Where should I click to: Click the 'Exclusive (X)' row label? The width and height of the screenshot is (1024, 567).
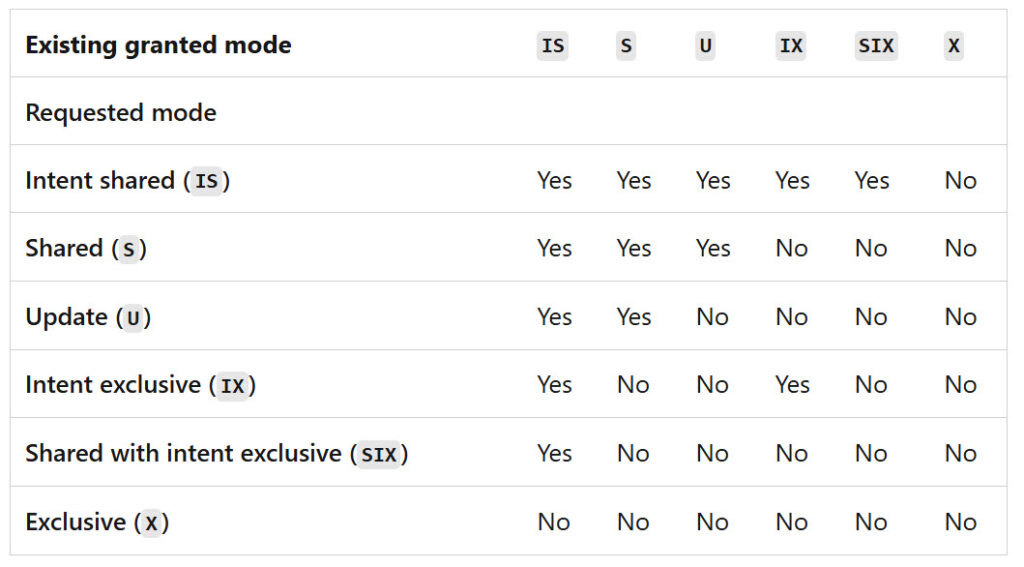coord(97,522)
